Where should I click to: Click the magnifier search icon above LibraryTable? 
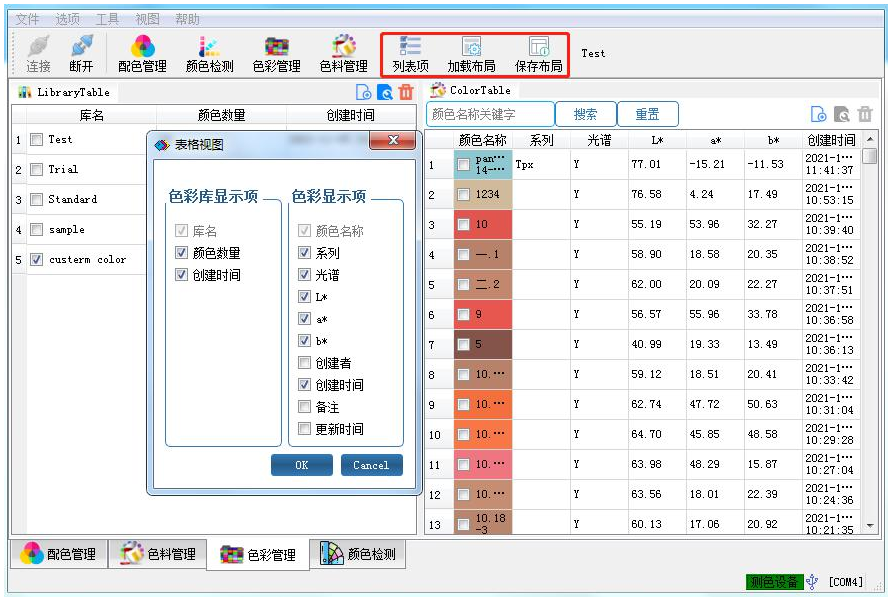[x=383, y=91]
